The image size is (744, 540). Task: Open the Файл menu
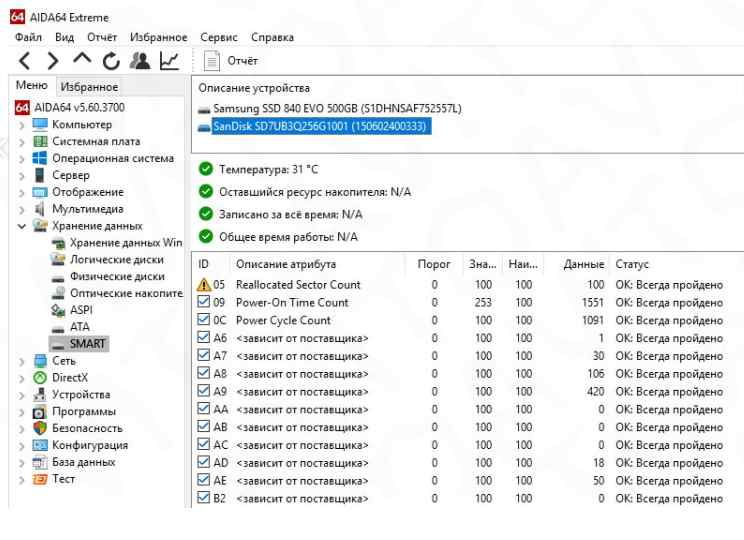[x=28, y=37]
